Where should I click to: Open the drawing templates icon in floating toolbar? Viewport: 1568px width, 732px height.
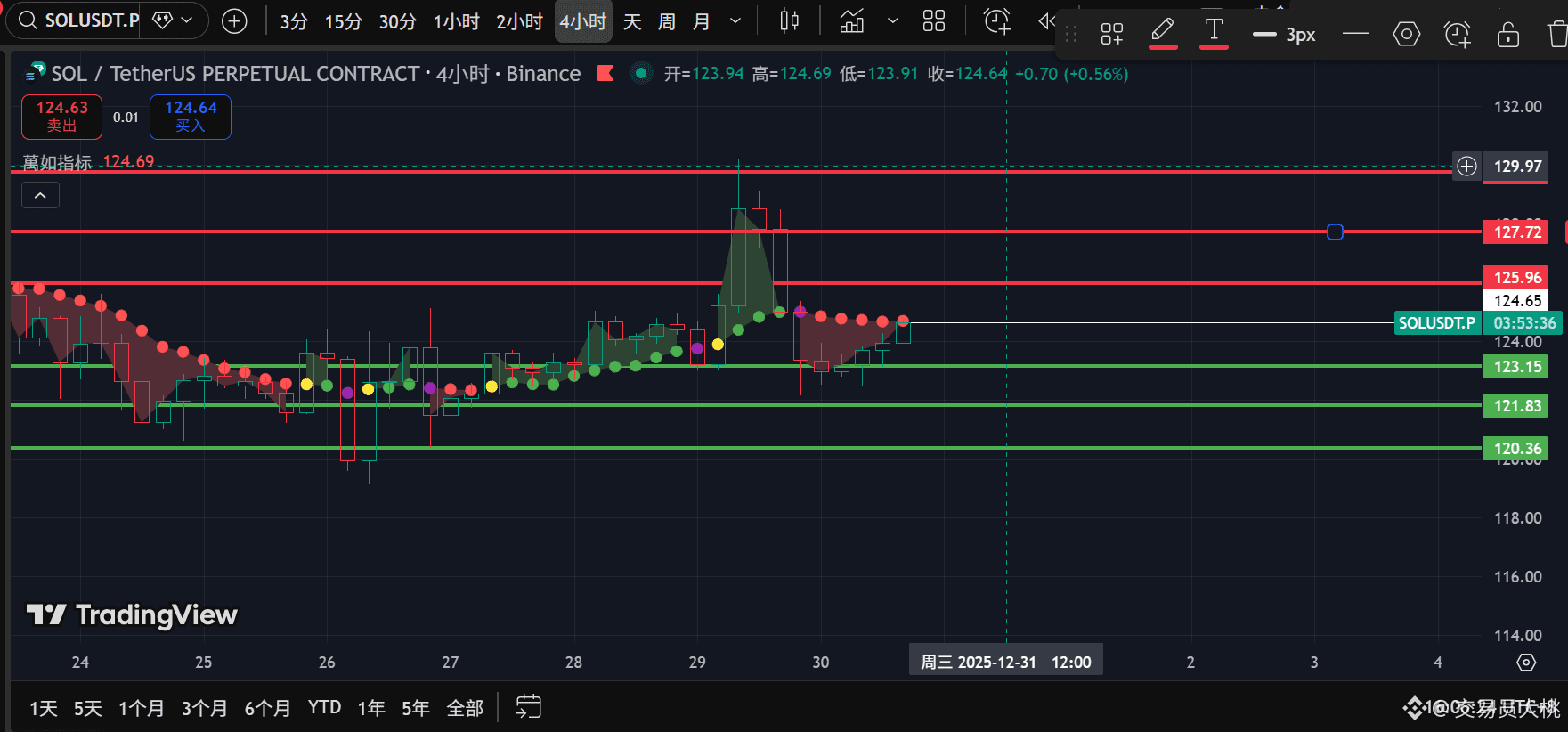(x=1111, y=34)
